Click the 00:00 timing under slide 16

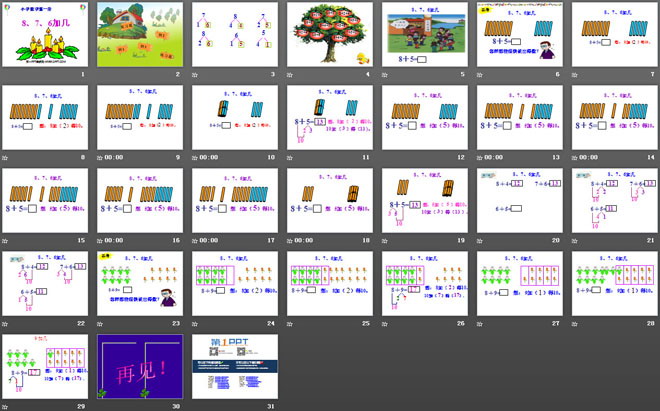(114, 240)
